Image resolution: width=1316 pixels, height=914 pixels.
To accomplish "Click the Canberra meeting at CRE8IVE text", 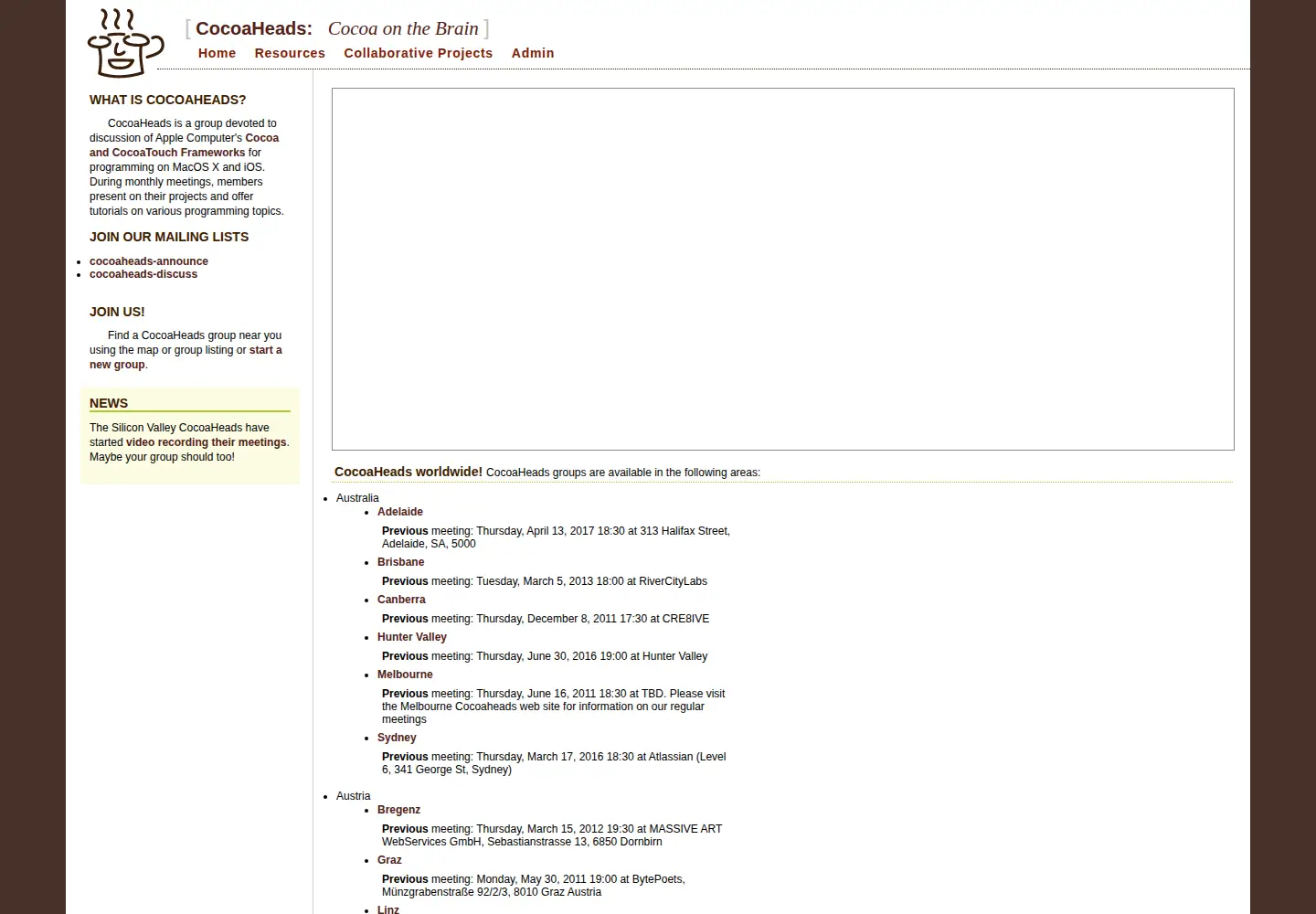I will (546, 619).
